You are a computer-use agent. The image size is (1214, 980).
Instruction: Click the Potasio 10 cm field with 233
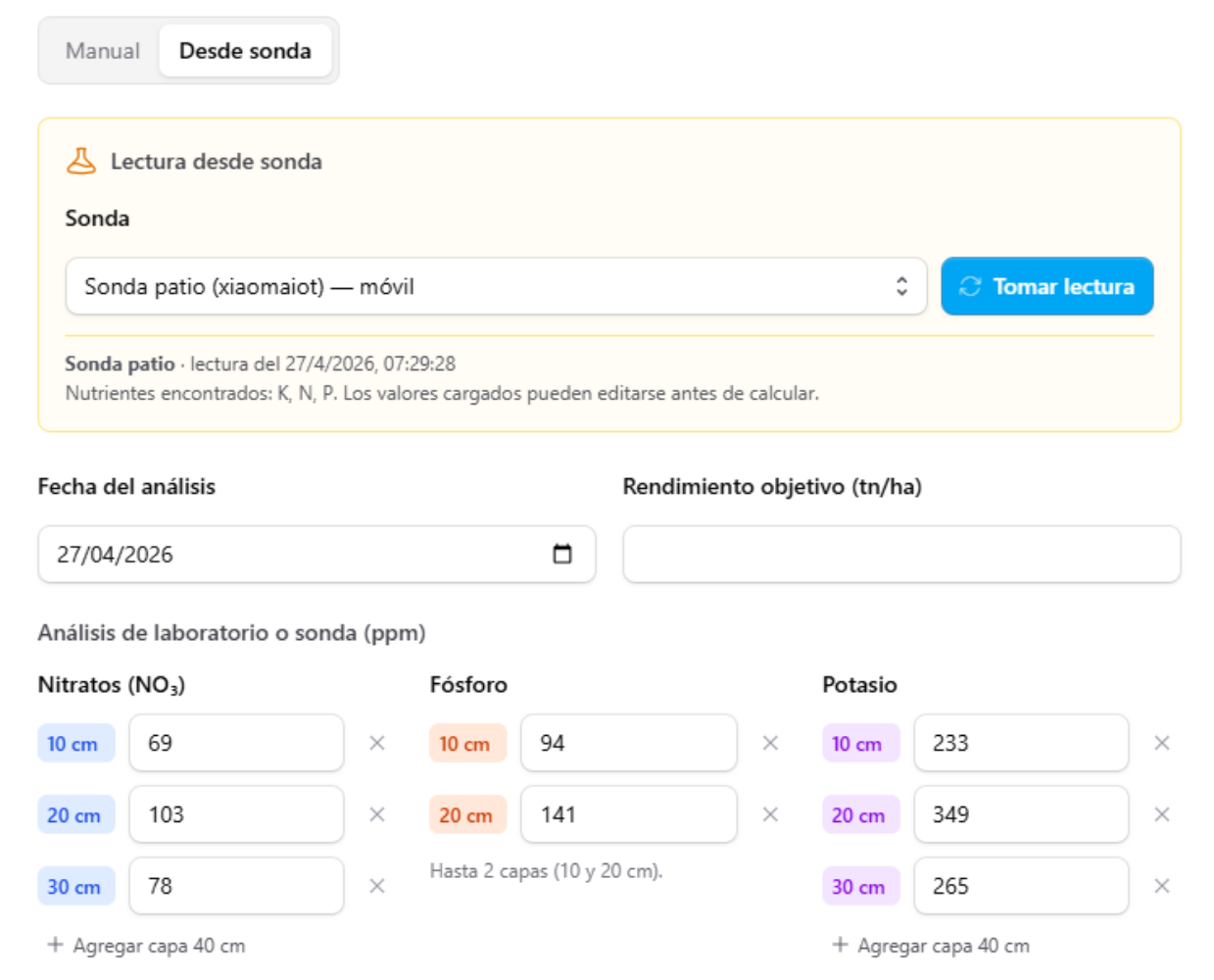coord(1021,743)
